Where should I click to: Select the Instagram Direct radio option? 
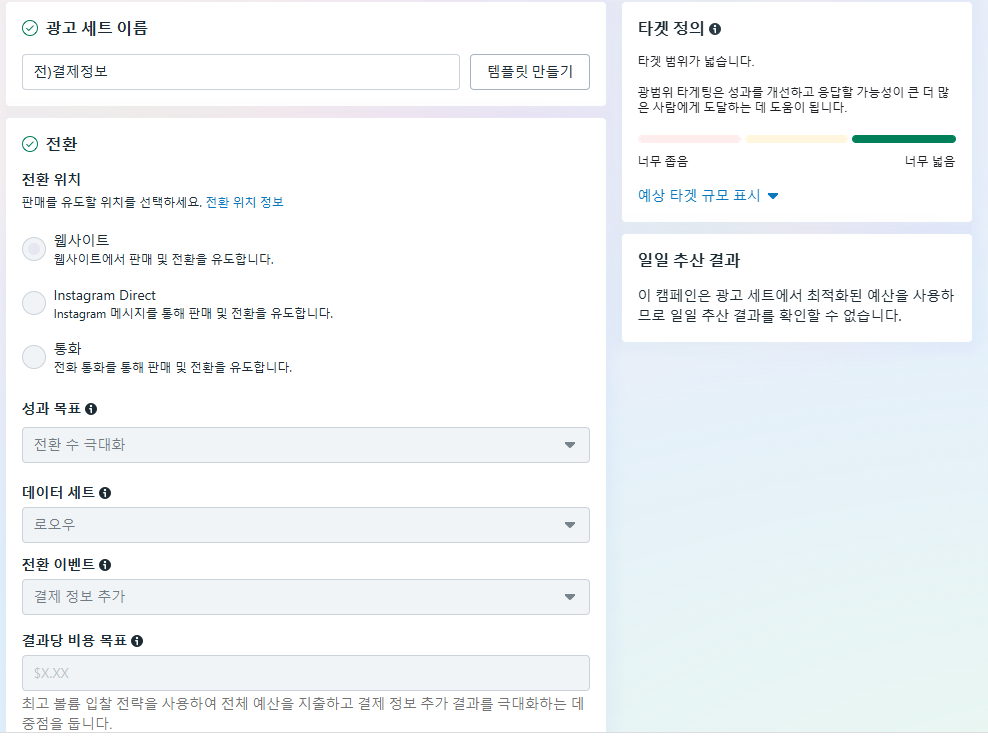(x=34, y=303)
